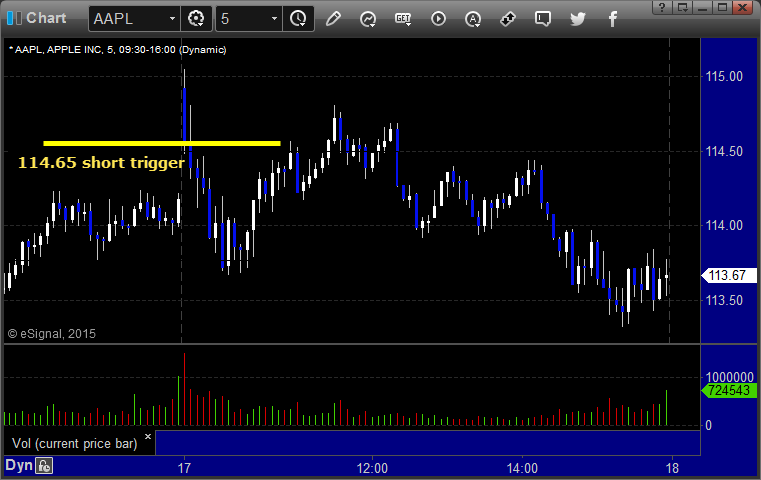Open help question mark button
761x480 pixels.
(x=662, y=7)
